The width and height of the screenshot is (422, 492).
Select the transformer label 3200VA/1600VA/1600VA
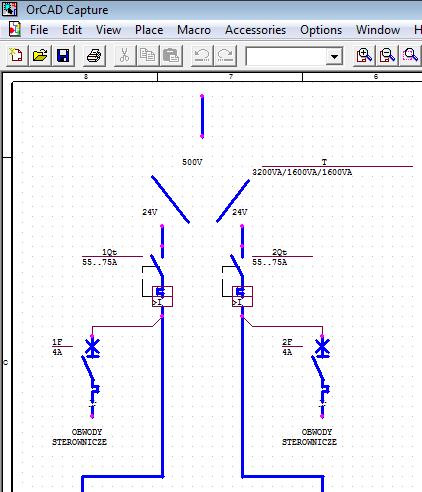[302, 172]
